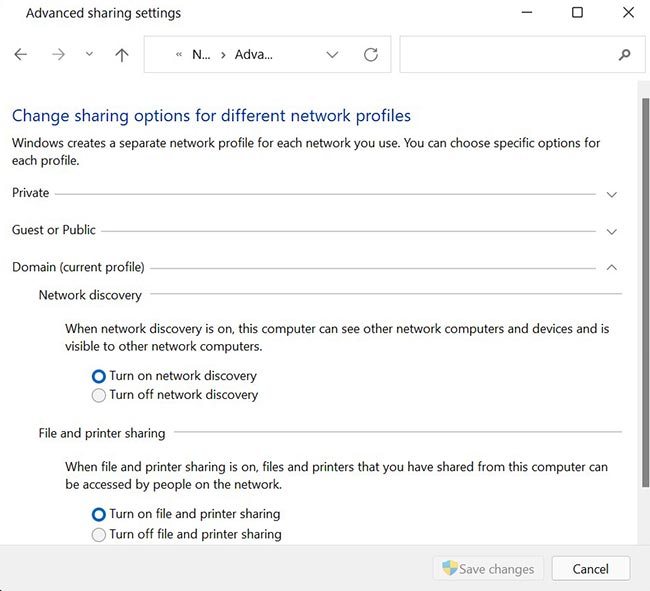Click the Back navigation arrow
Image resolution: width=650 pixels, height=591 pixels.
pyautogui.click(x=21, y=55)
